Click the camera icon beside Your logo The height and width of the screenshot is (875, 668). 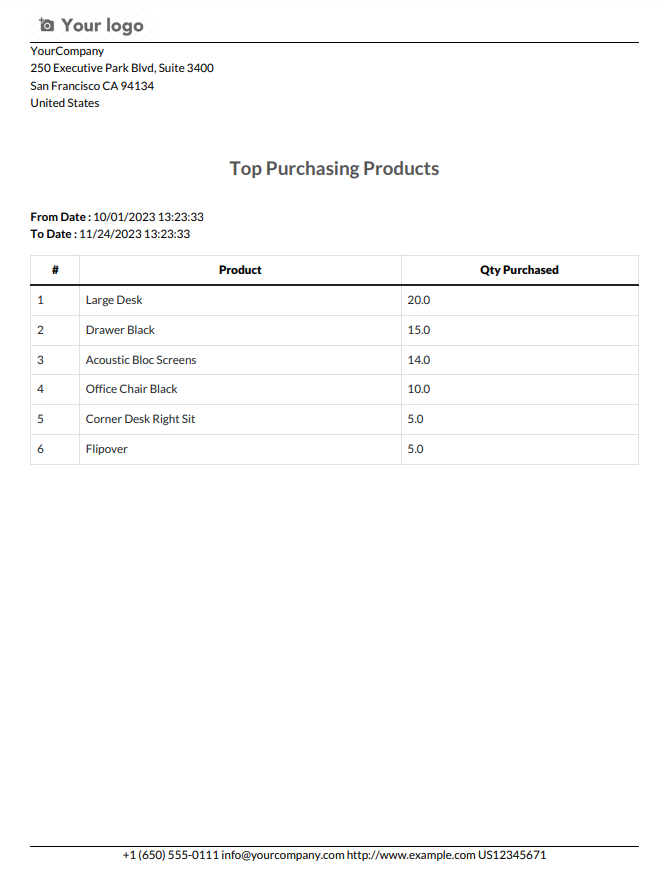tap(47, 25)
